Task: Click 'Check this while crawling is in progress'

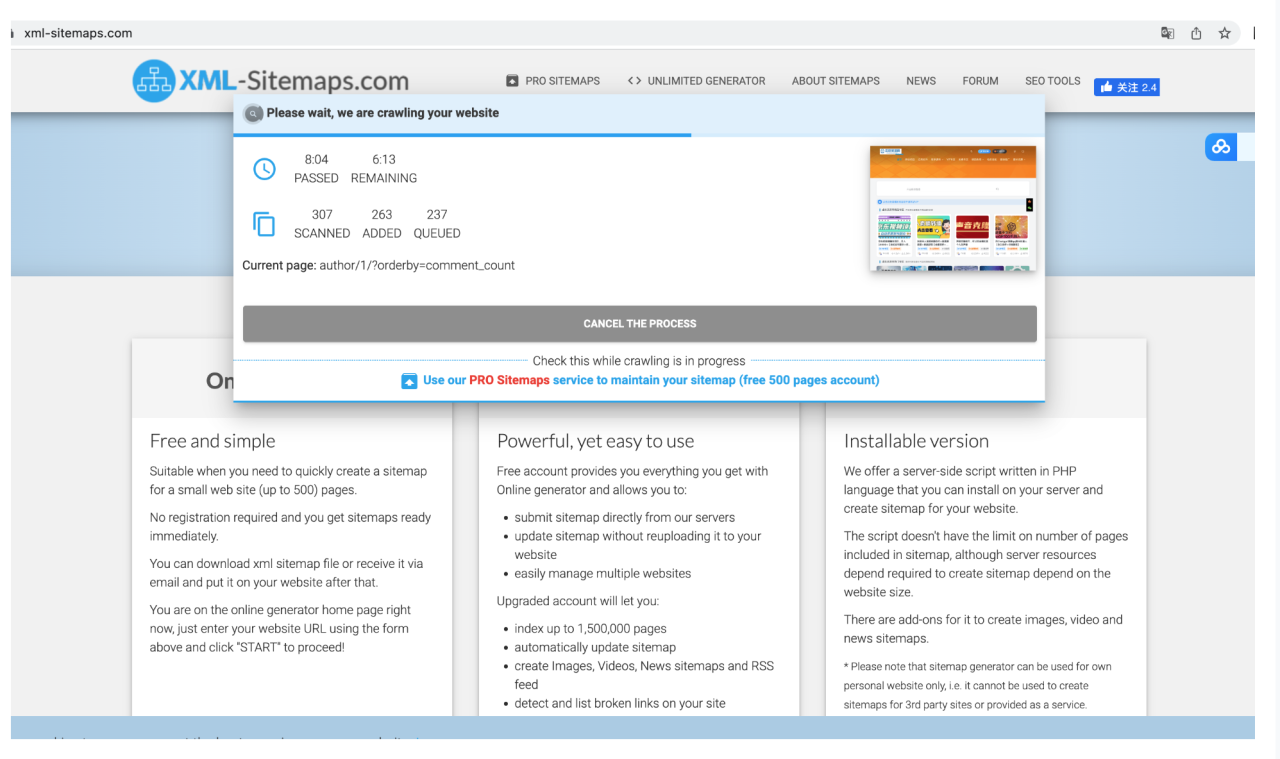Action: [x=639, y=361]
